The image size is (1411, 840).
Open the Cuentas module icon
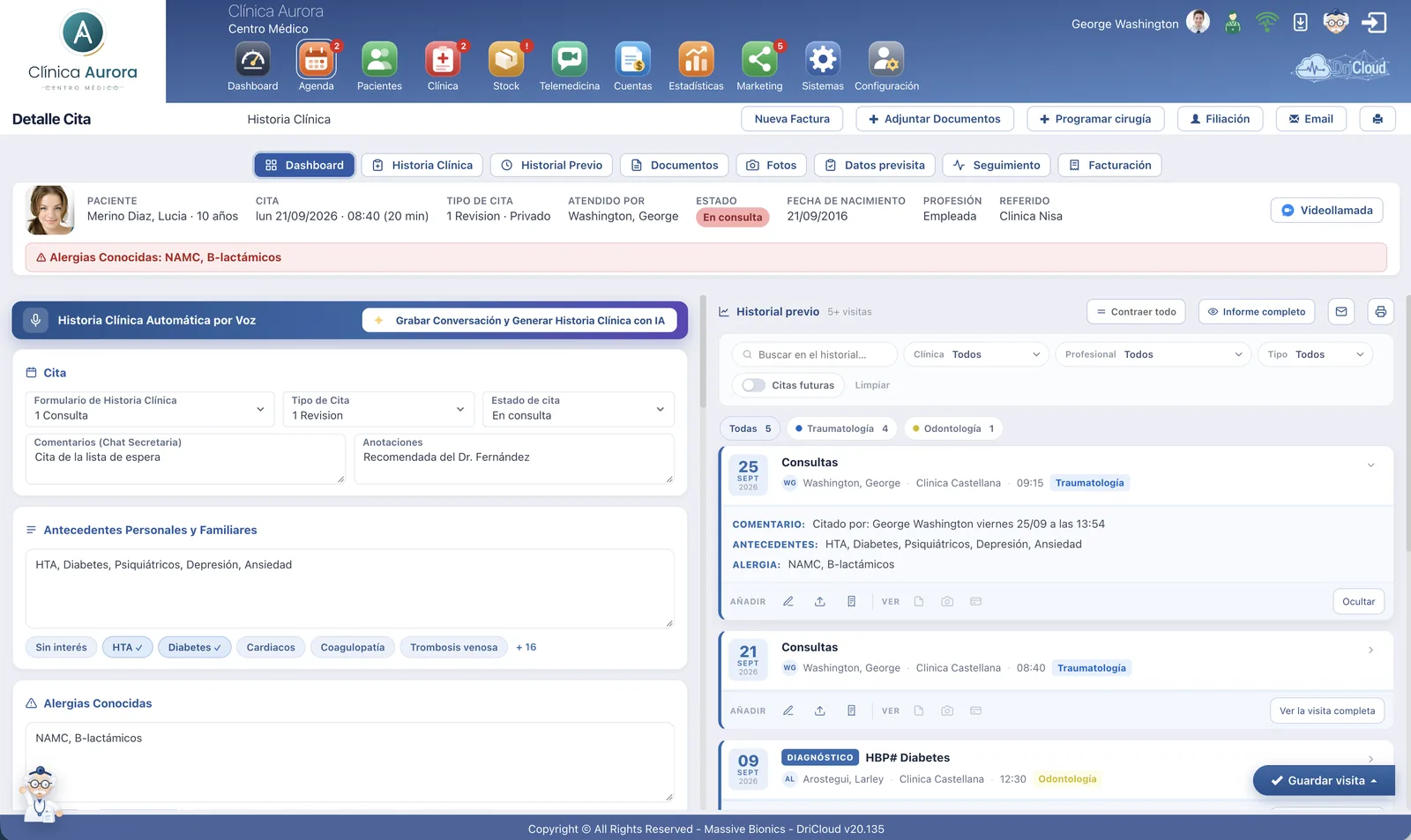click(x=633, y=60)
